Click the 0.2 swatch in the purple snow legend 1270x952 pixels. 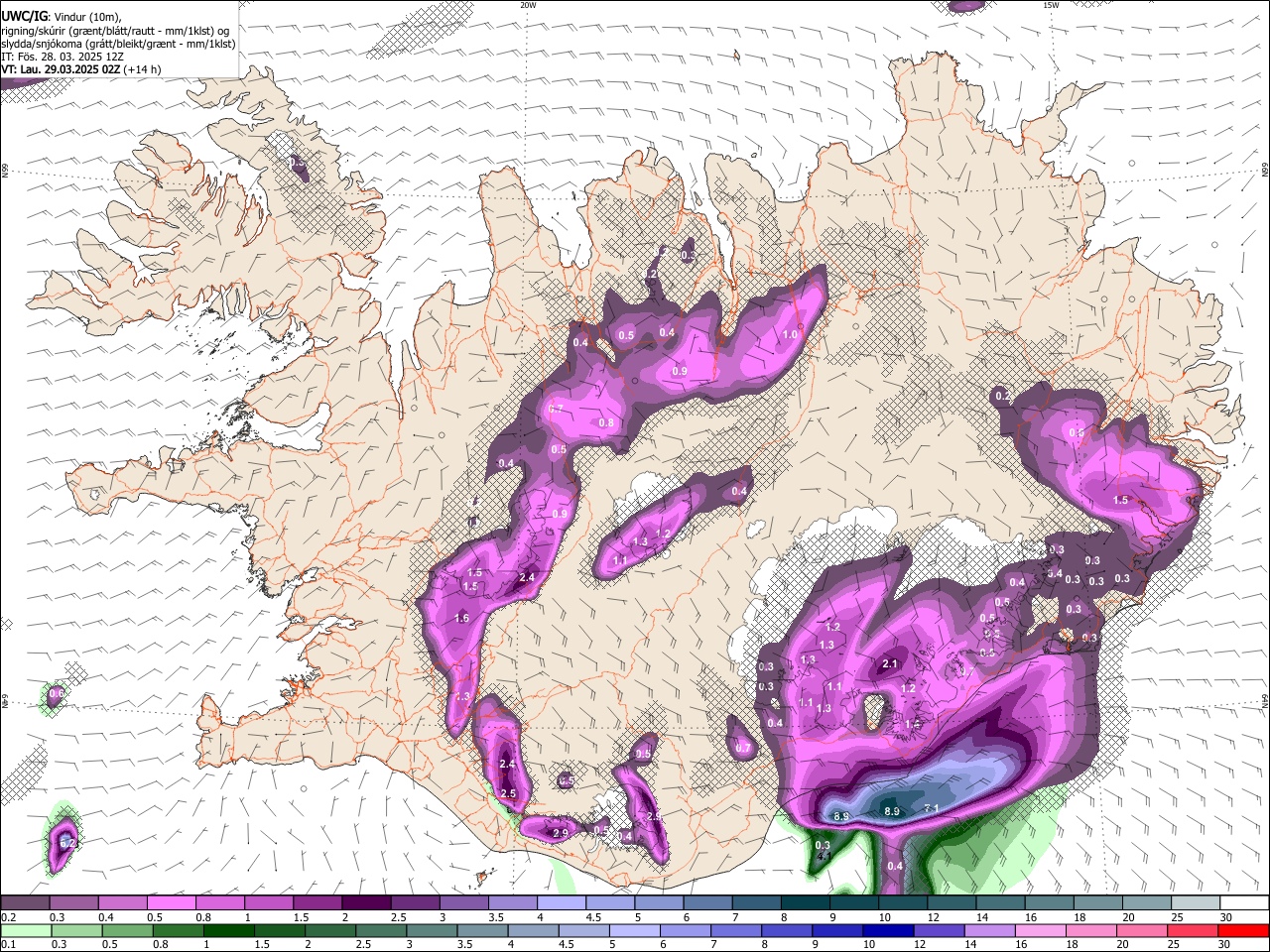coord(25,902)
